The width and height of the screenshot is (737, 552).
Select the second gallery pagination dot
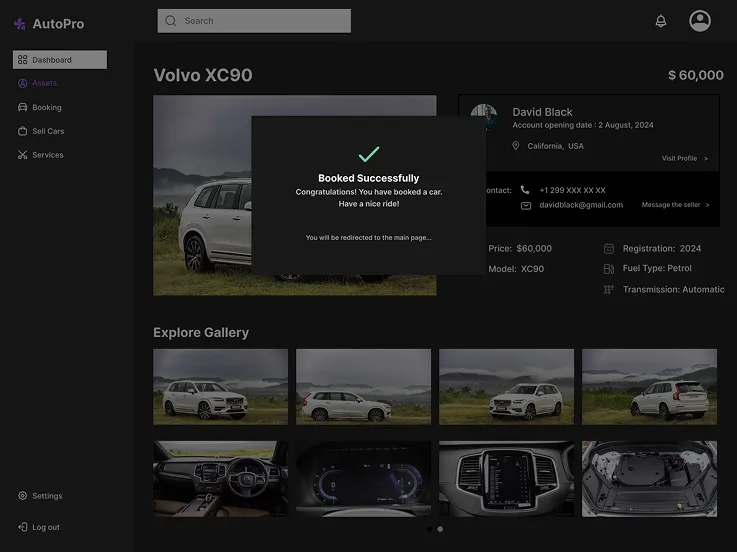coord(440,529)
